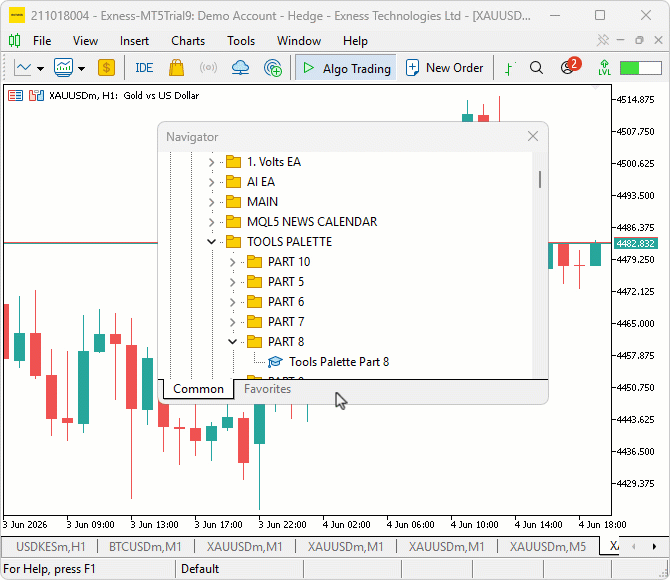
Task: Switch to Navigator Common tab
Action: tap(198, 389)
